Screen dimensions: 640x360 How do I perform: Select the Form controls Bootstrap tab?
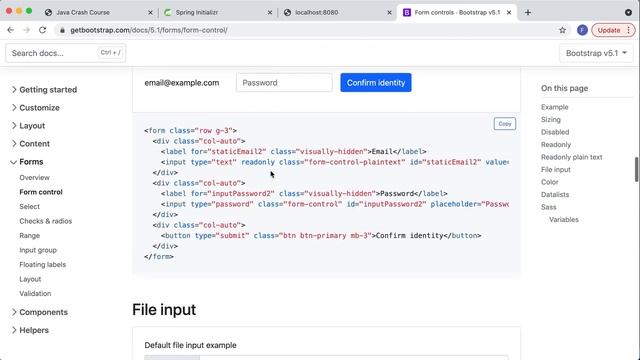457,13
